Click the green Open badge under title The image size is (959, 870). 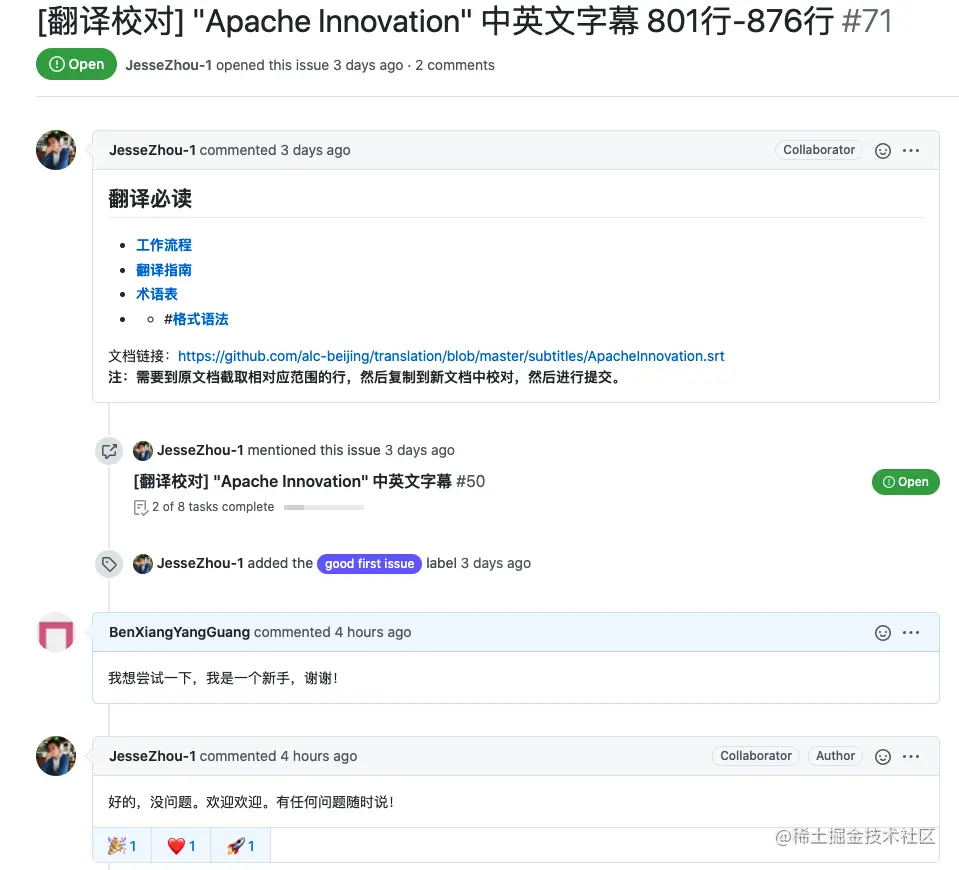click(x=76, y=64)
